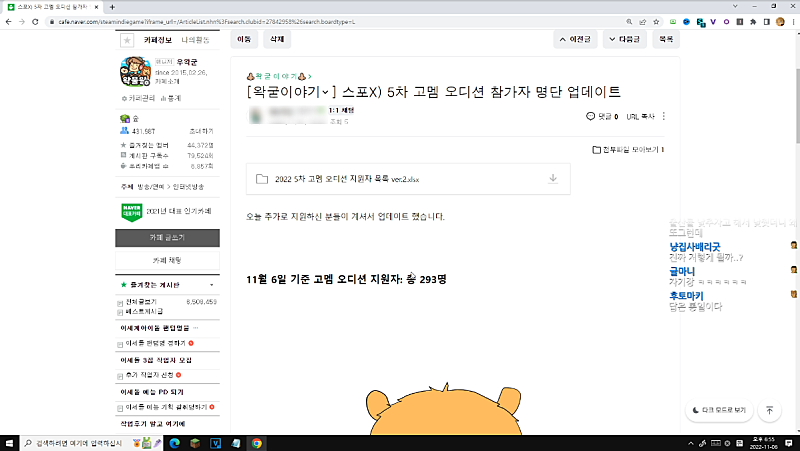Open the Windows Start menu
This screenshot has width=800, height=451.
(x=9, y=443)
